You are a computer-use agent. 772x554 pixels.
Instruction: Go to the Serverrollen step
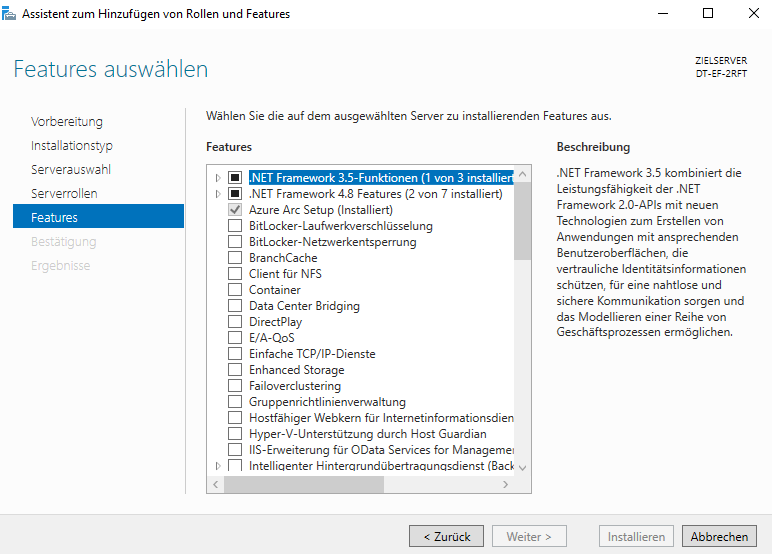64,193
